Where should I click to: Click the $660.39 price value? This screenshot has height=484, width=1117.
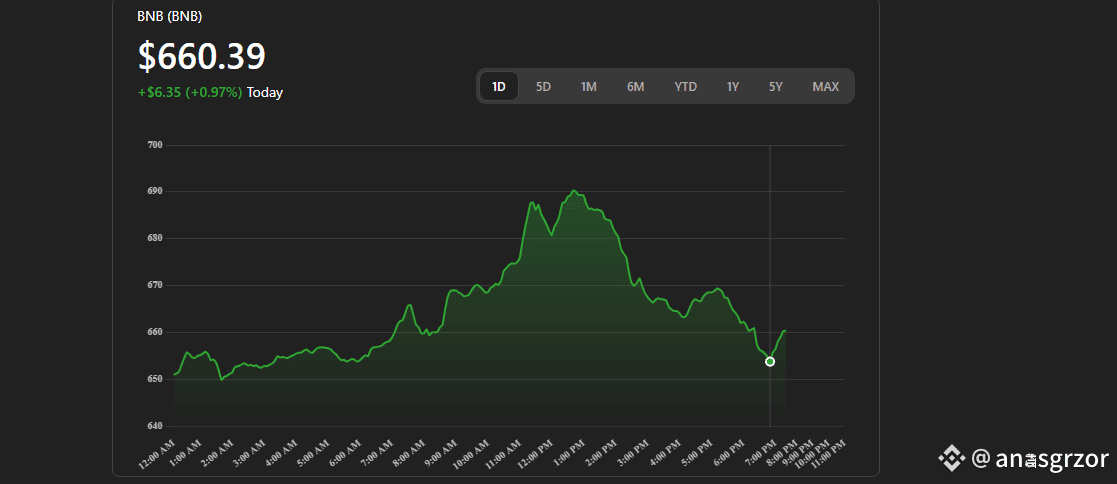click(x=202, y=56)
